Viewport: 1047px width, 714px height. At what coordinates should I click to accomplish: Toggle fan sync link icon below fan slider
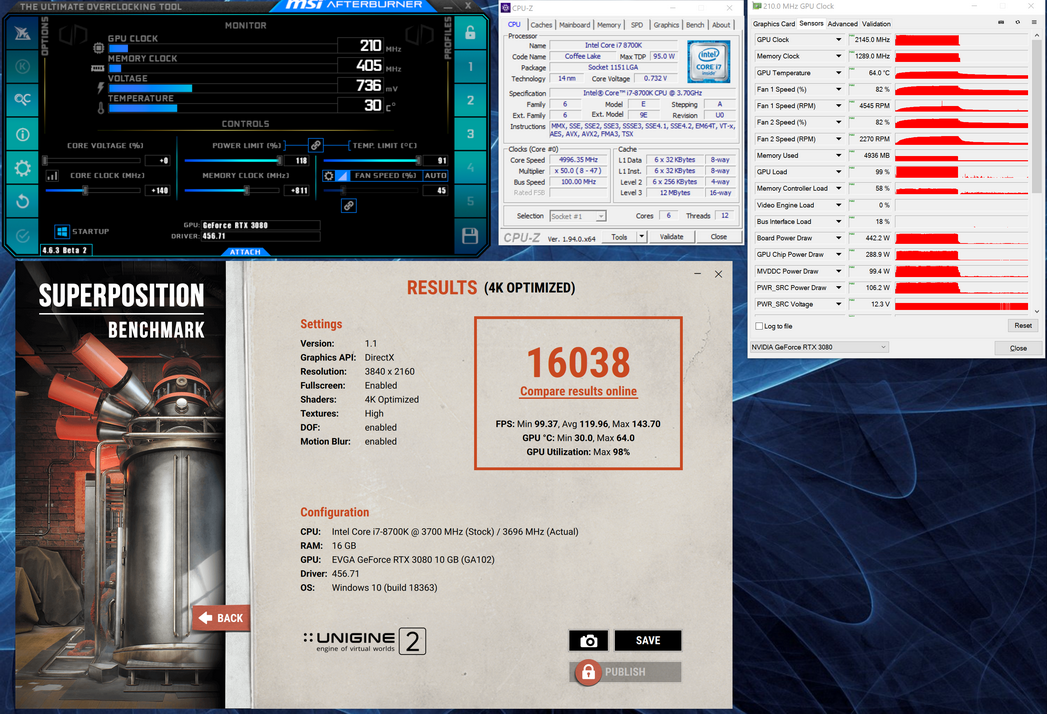(349, 206)
